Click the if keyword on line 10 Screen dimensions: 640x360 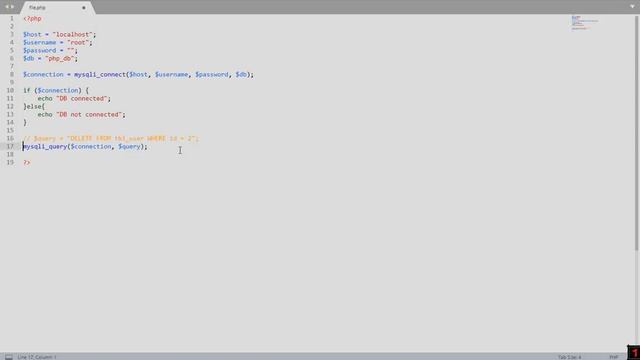[27, 91]
